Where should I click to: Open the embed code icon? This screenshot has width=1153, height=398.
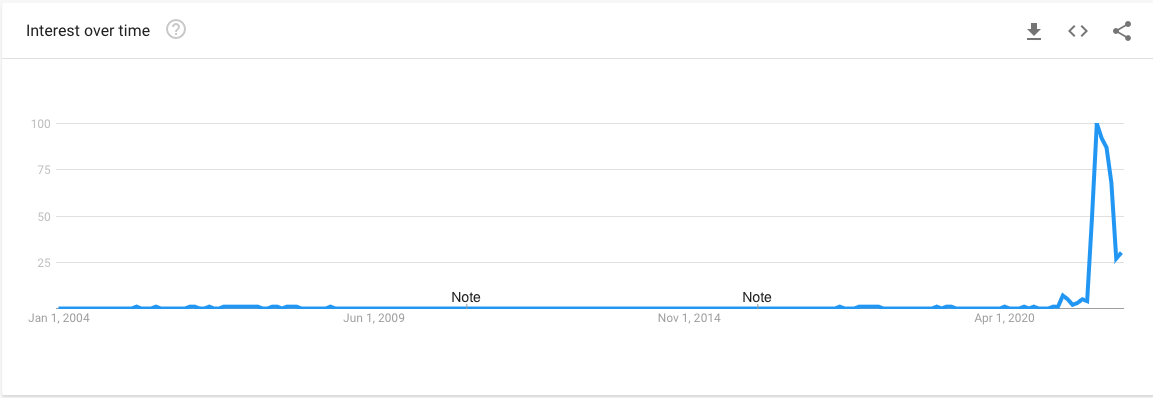tap(1078, 31)
